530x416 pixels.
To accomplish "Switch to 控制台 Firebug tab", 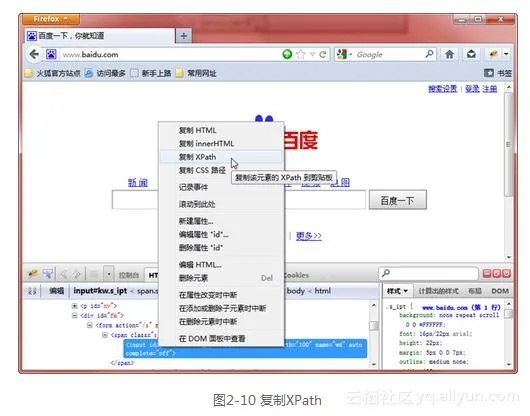I will point(129,275).
